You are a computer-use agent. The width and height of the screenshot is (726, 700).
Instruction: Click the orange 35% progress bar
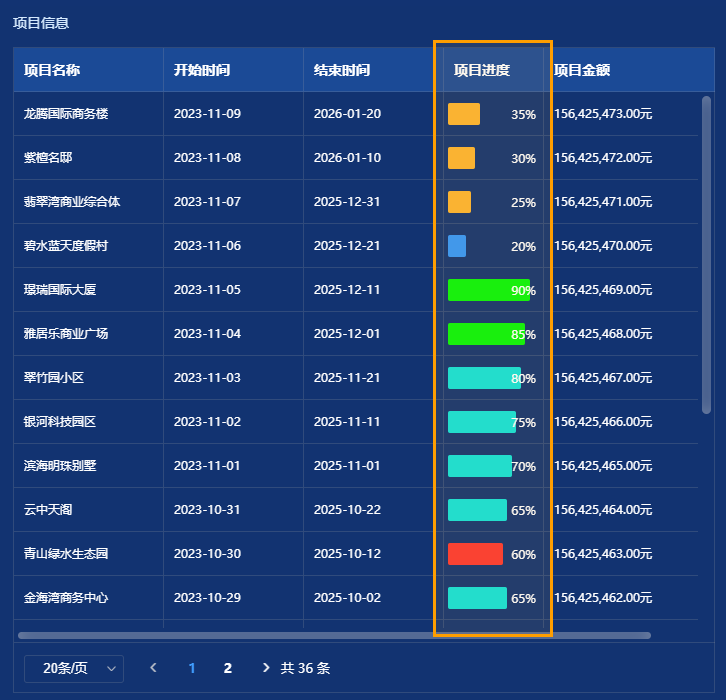click(x=464, y=114)
